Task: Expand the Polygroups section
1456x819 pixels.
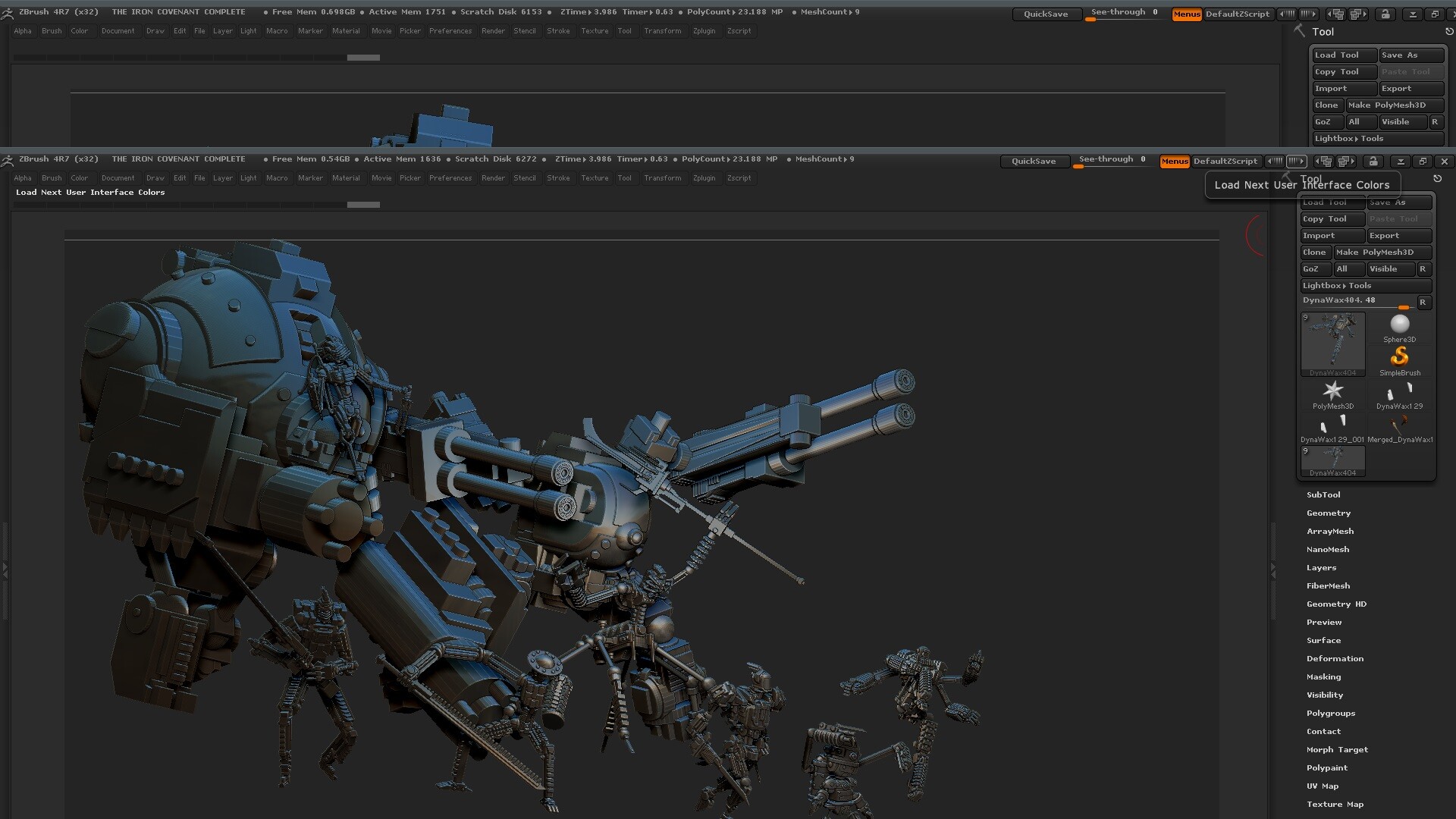Action: 1331,714
